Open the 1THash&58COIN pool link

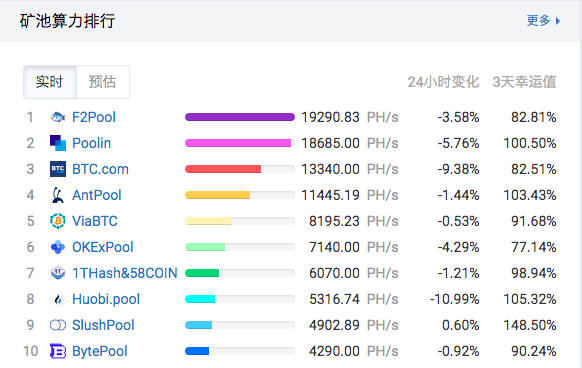[x=125, y=273]
